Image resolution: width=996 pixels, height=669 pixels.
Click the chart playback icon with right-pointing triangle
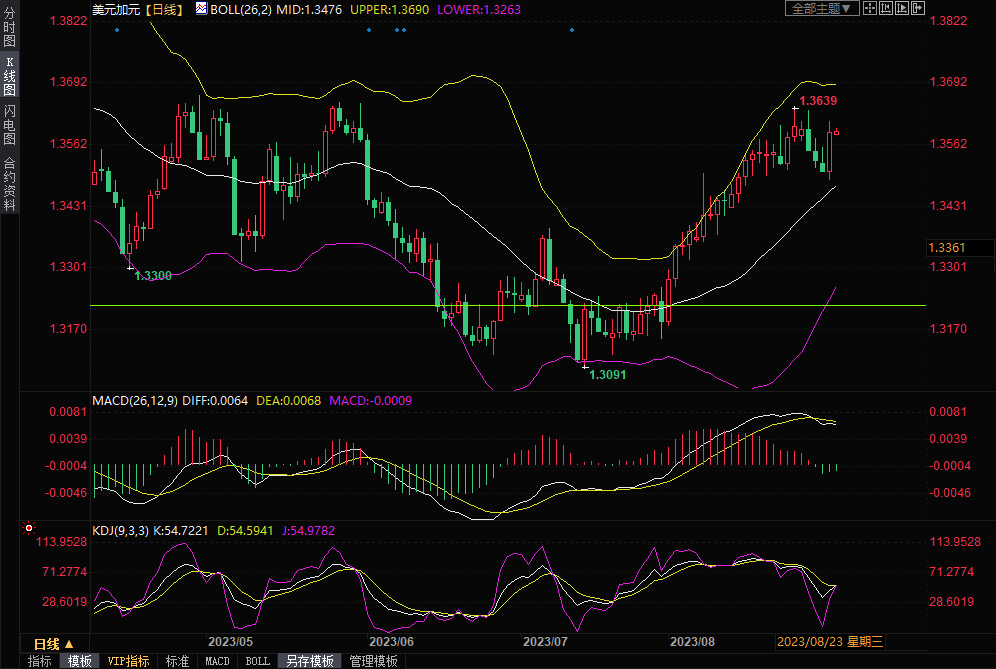tap(902, 8)
